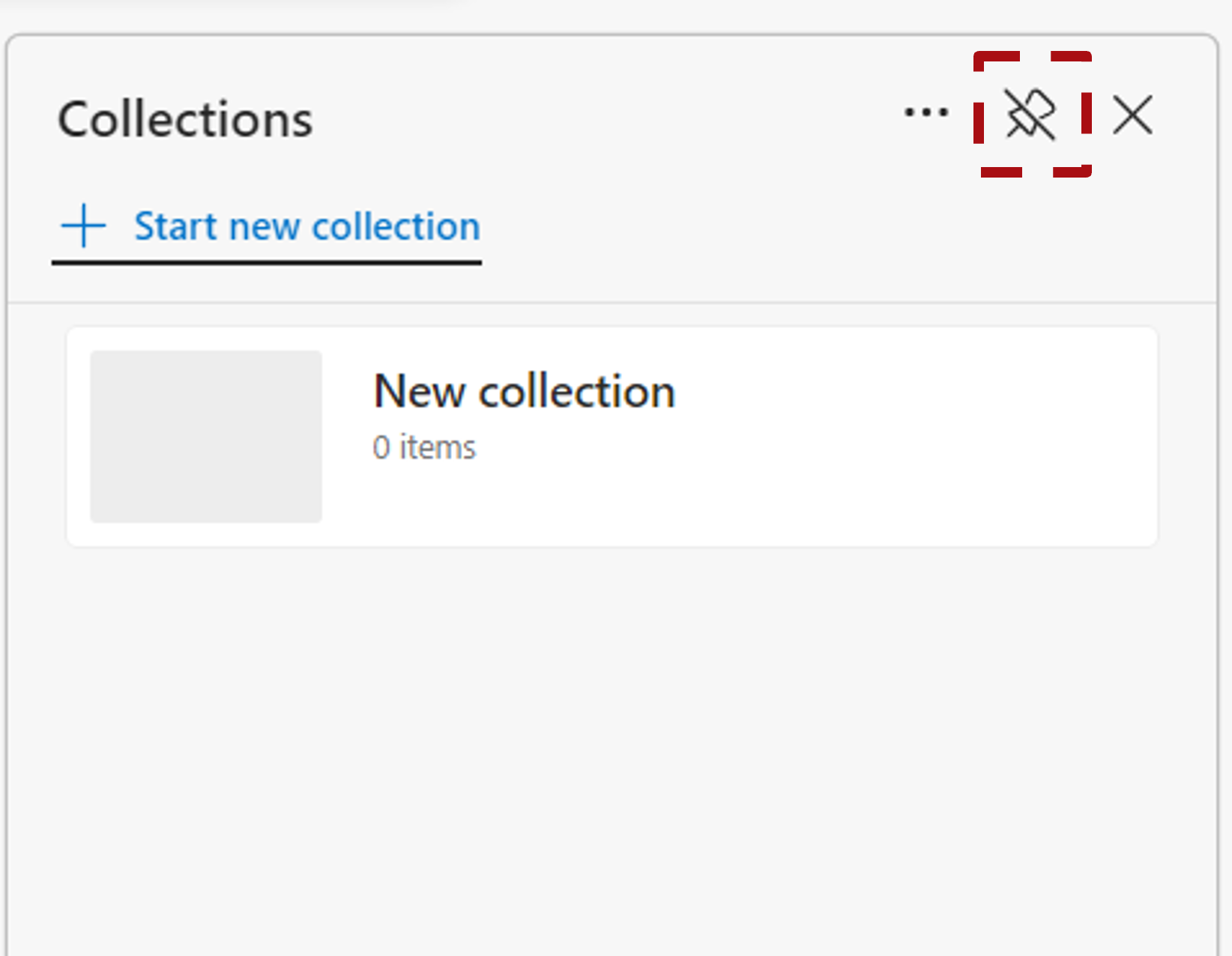The image size is (1232, 956).
Task: Click the blue plus icon
Action: pyautogui.click(x=83, y=226)
